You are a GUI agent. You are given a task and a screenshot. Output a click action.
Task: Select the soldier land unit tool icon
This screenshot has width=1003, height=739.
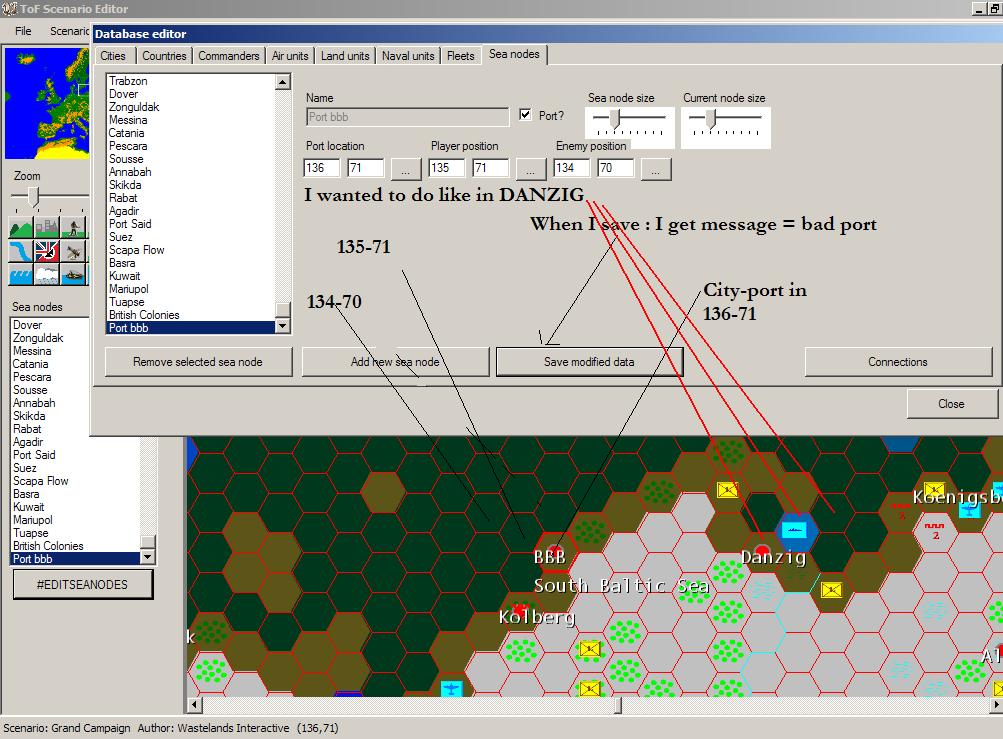(x=74, y=228)
